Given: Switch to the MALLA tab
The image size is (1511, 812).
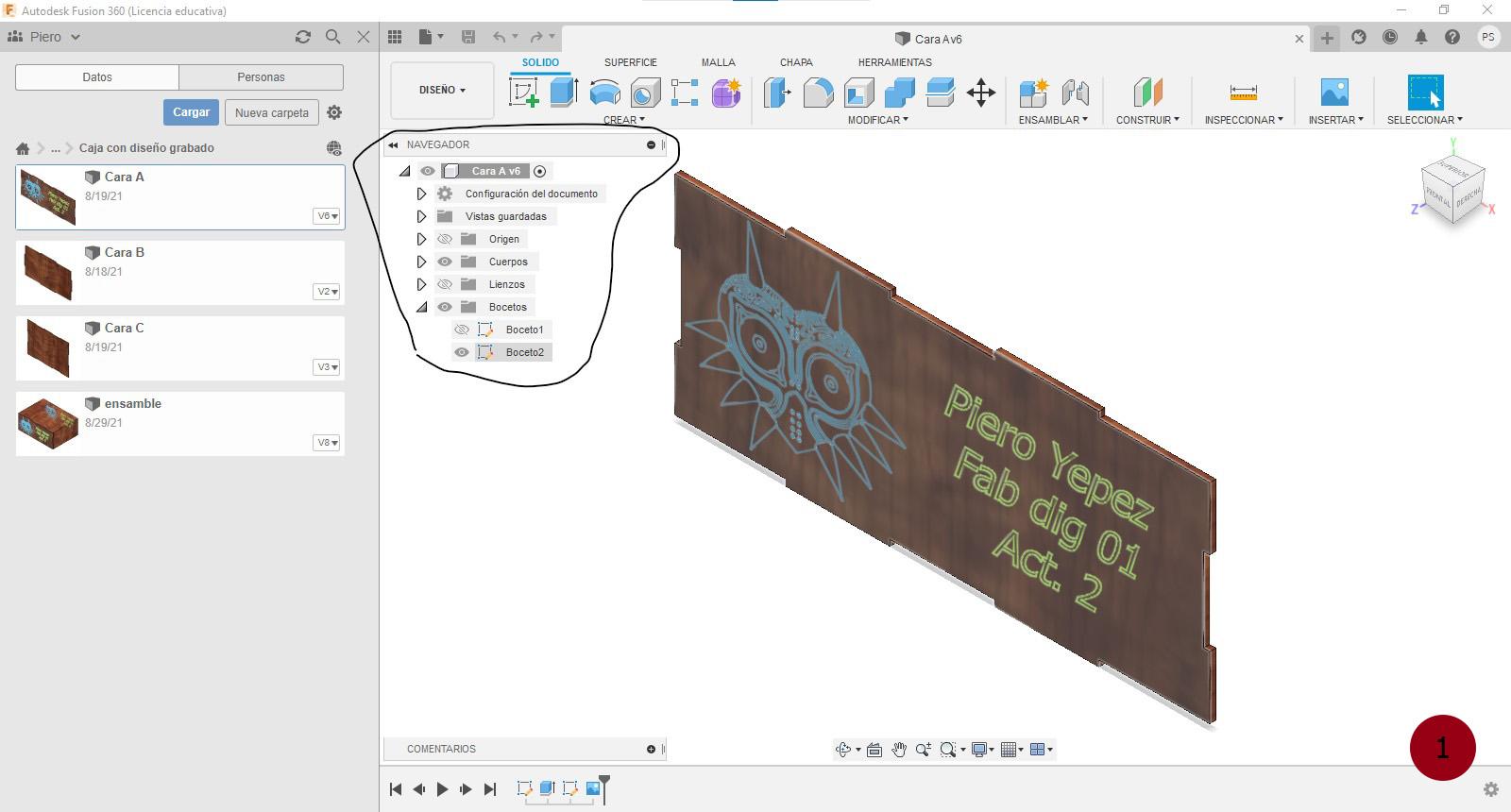Looking at the screenshot, I should tap(718, 62).
